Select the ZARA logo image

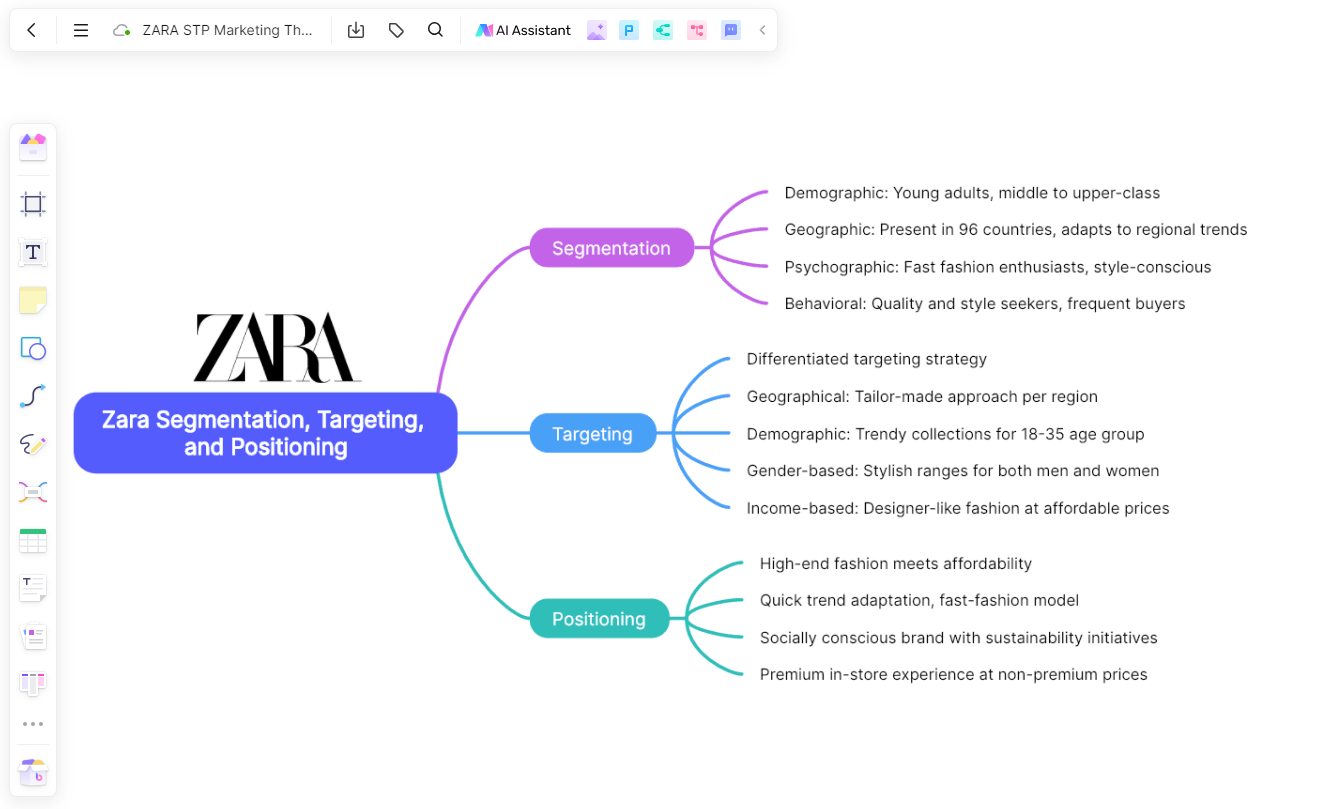(277, 347)
